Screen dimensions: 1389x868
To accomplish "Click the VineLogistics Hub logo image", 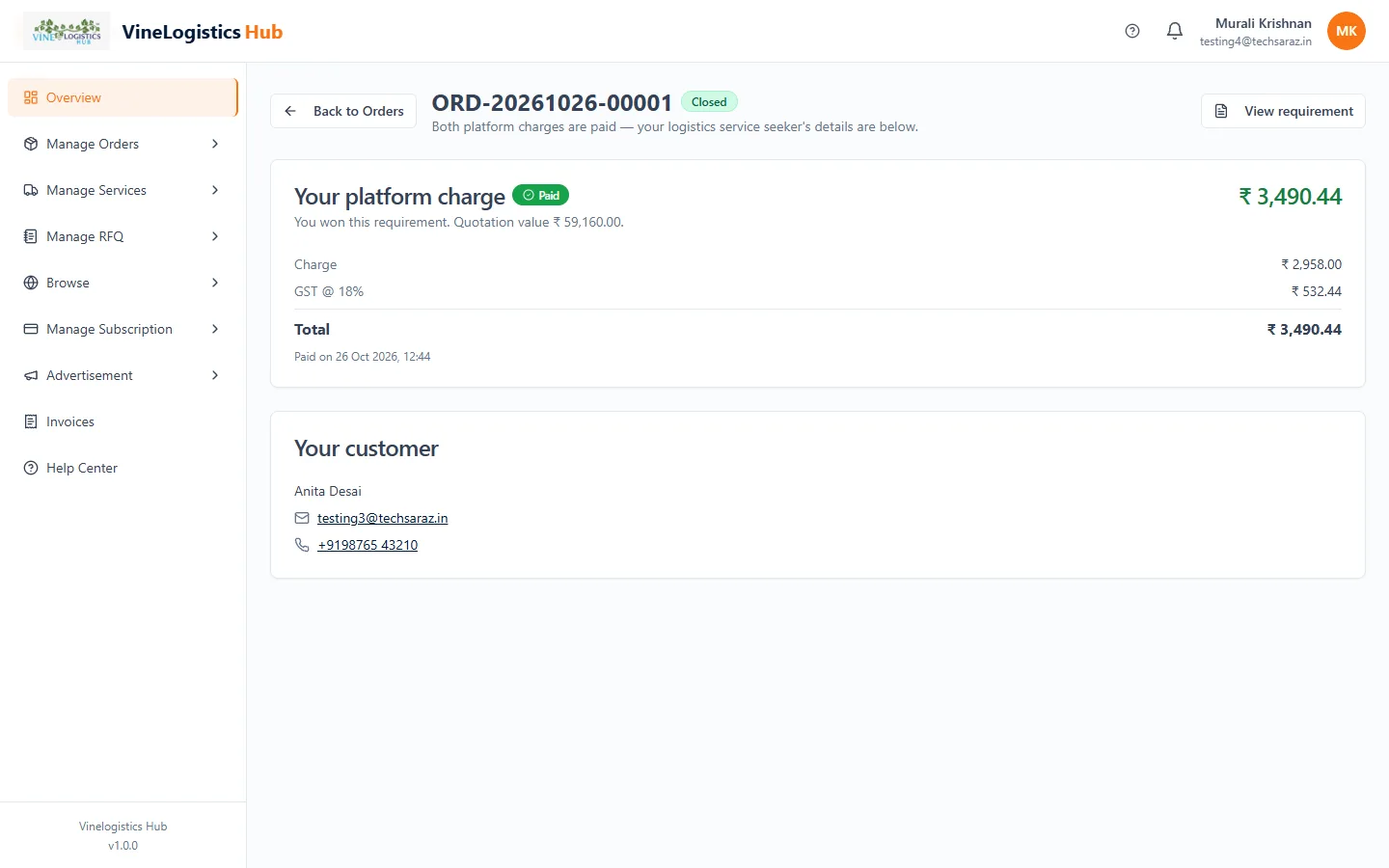I will coord(67,31).
